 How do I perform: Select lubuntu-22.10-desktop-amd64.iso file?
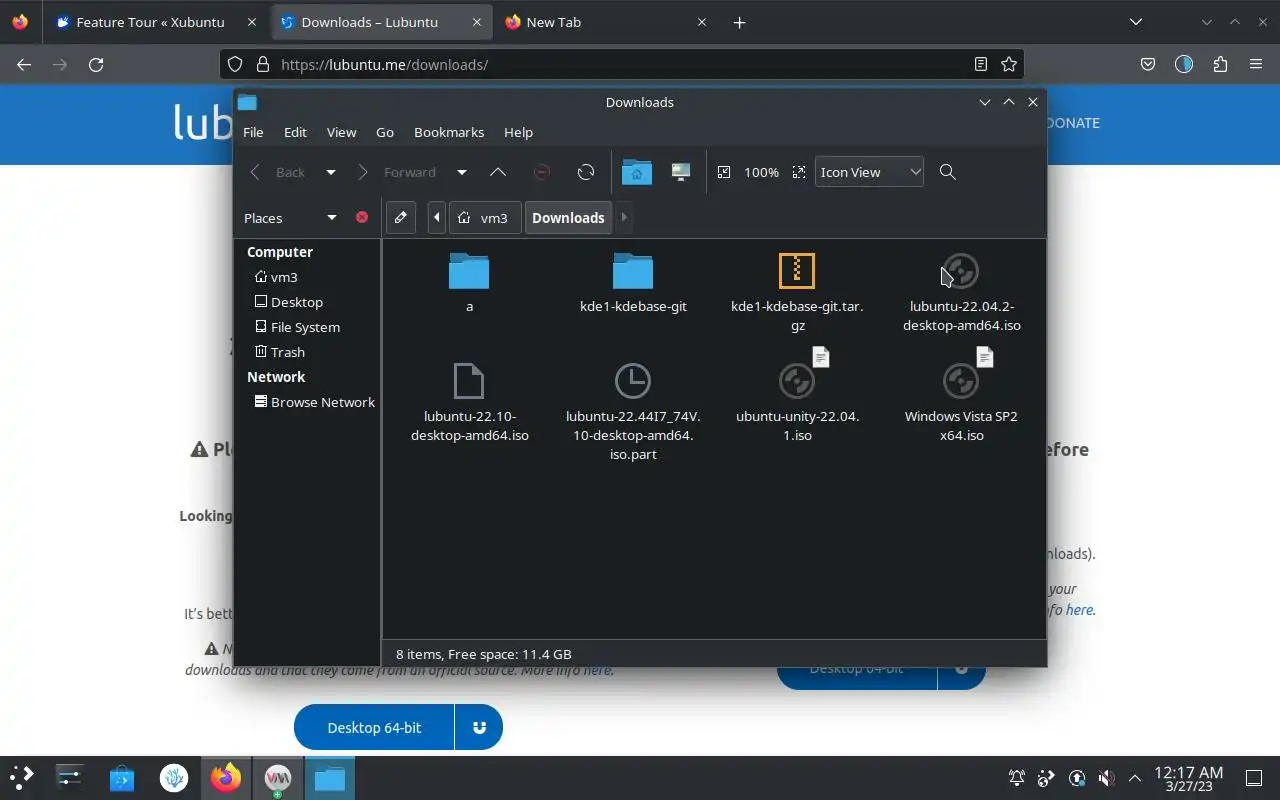pyautogui.click(x=469, y=402)
